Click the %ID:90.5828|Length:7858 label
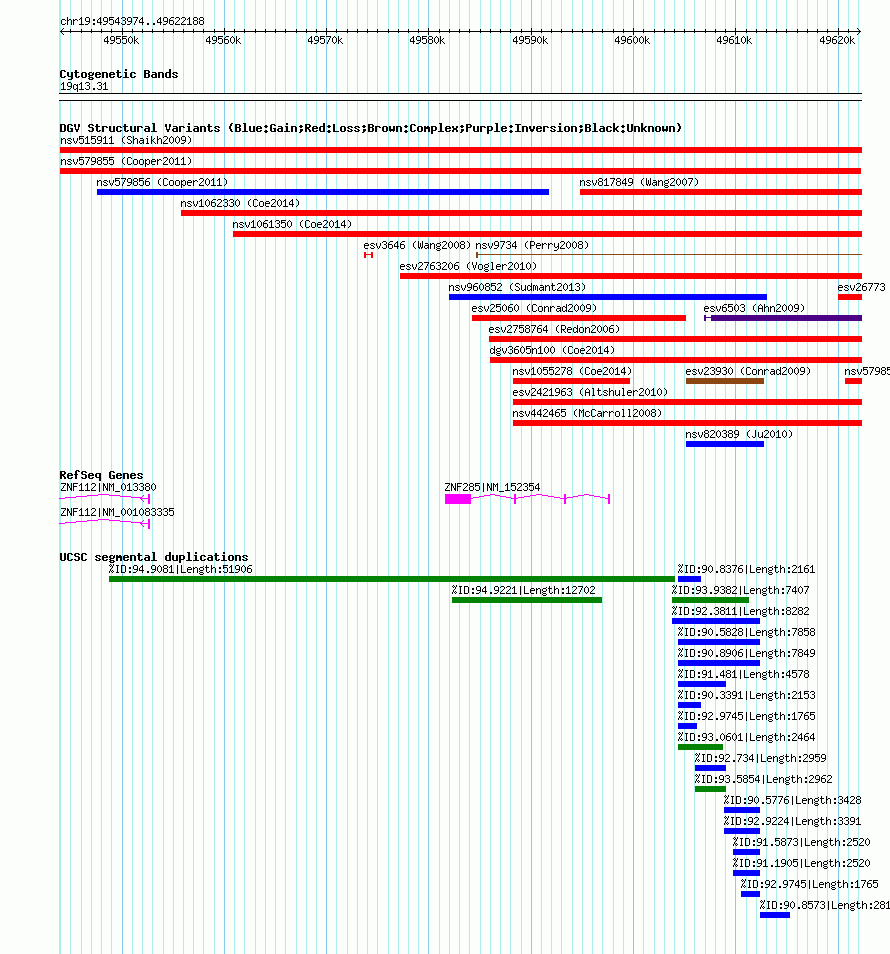The image size is (890, 954). (x=746, y=632)
